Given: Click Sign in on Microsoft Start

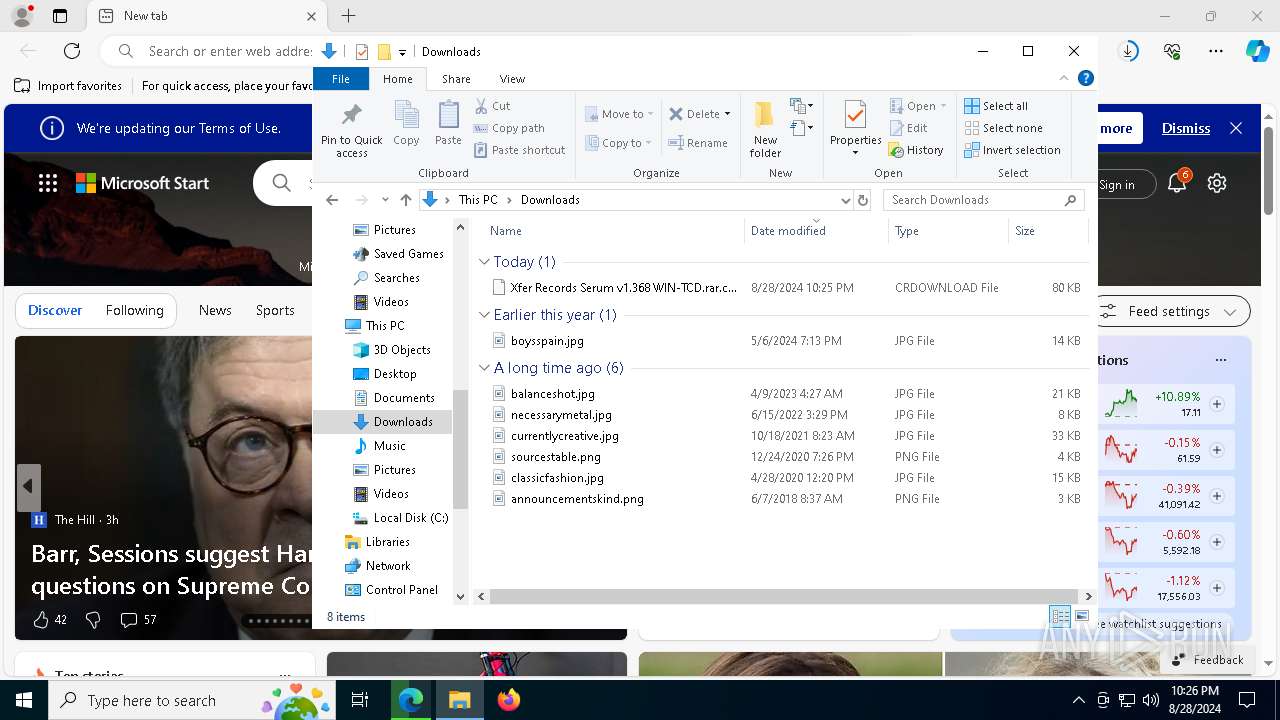Looking at the screenshot, I should pyautogui.click(x=1116, y=184).
